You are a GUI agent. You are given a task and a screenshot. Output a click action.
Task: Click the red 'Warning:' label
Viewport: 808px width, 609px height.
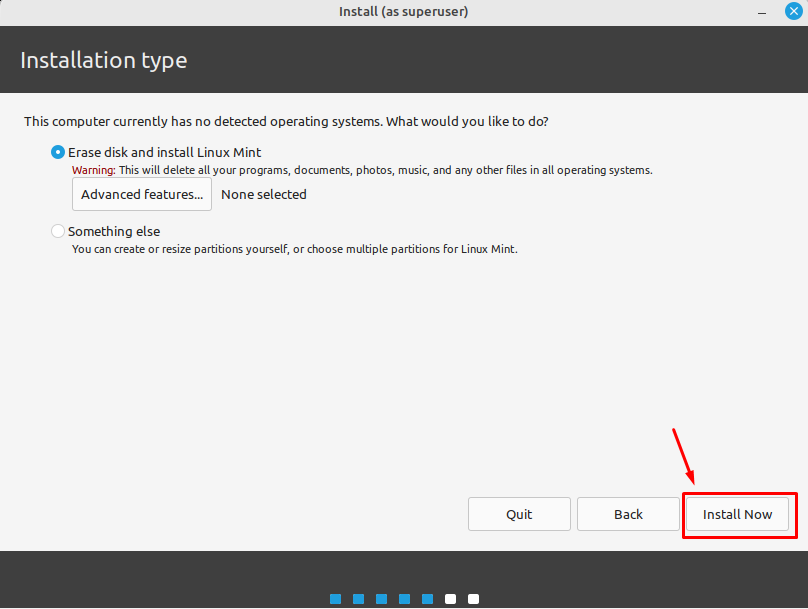pyautogui.click(x=93, y=170)
